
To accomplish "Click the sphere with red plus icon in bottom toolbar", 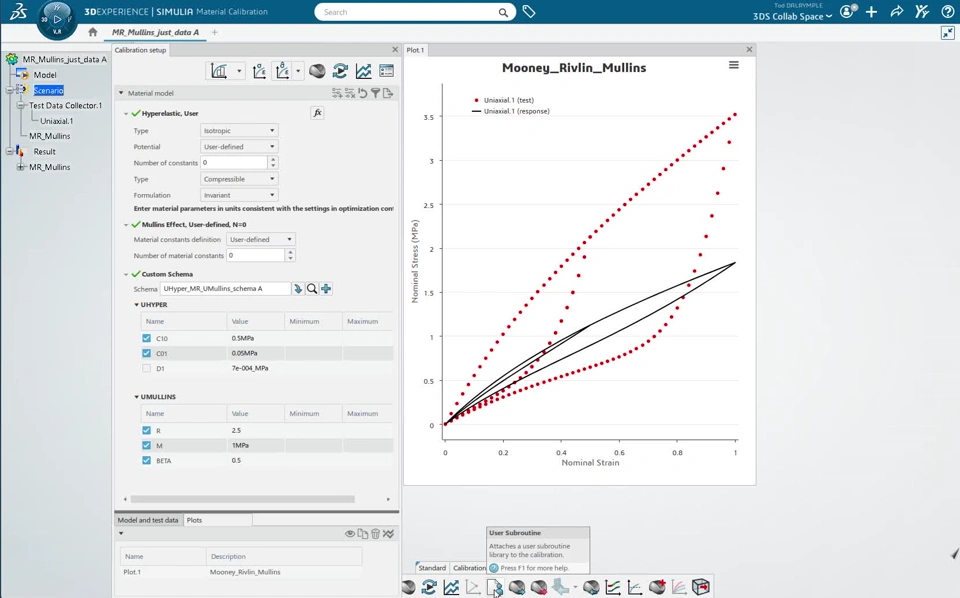I will (x=657, y=588).
